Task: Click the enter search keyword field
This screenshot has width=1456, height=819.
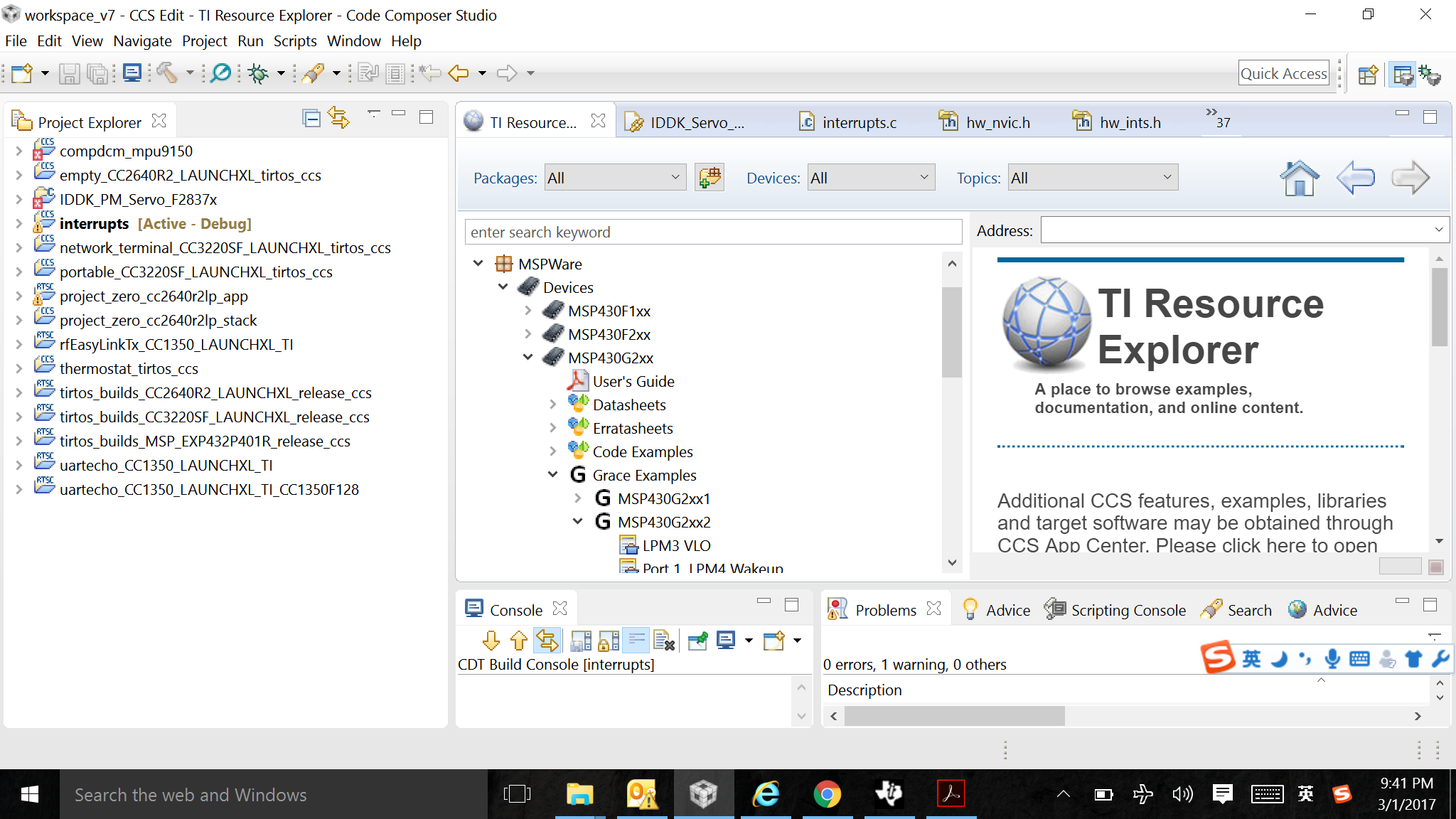Action: 712,232
